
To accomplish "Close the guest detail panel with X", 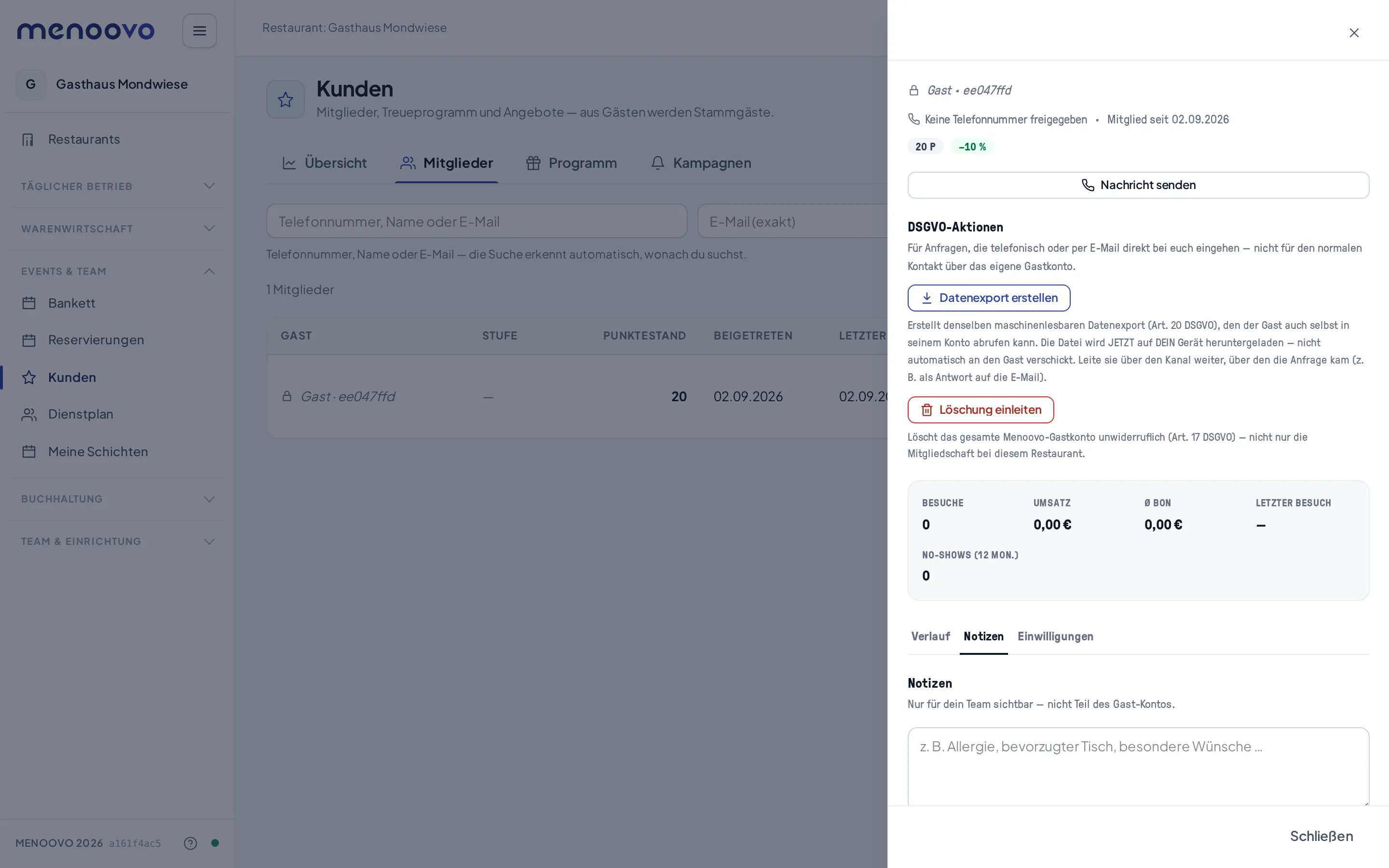I will tap(1354, 33).
